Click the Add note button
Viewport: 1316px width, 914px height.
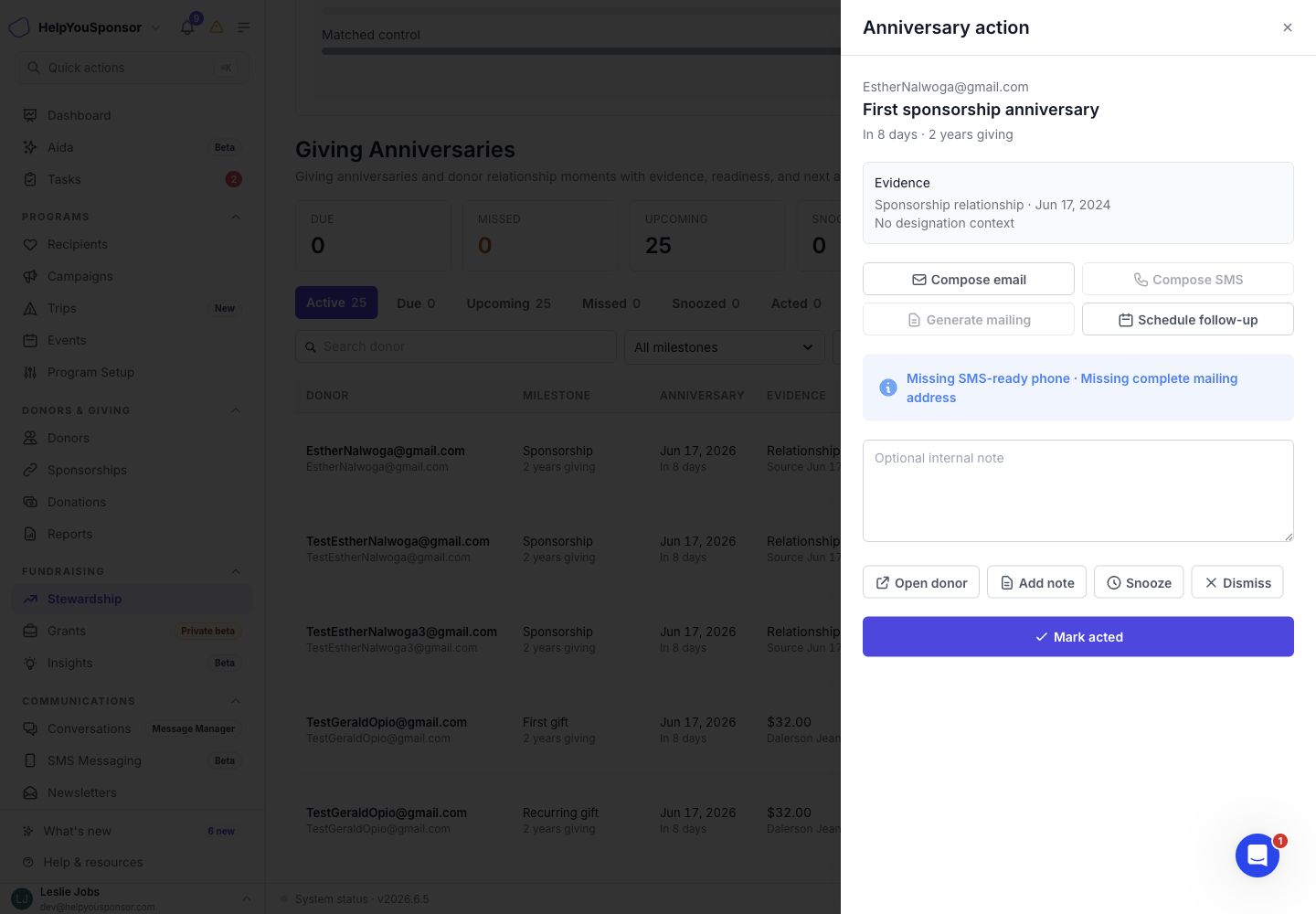coord(1036,582)
